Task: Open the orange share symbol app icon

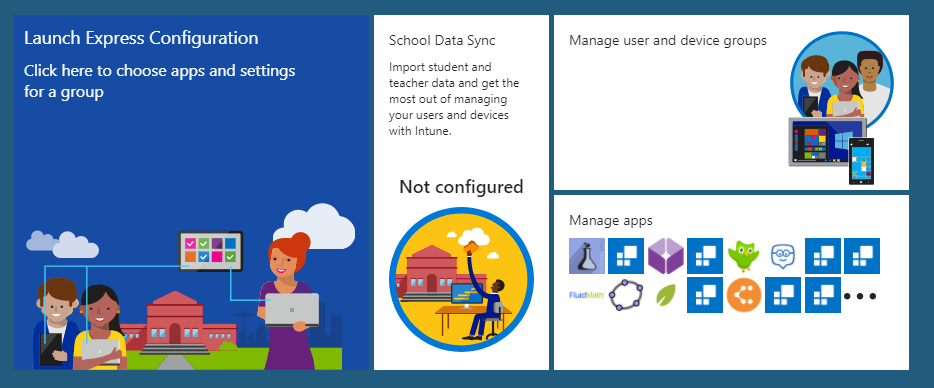Action: click(745, 294)
